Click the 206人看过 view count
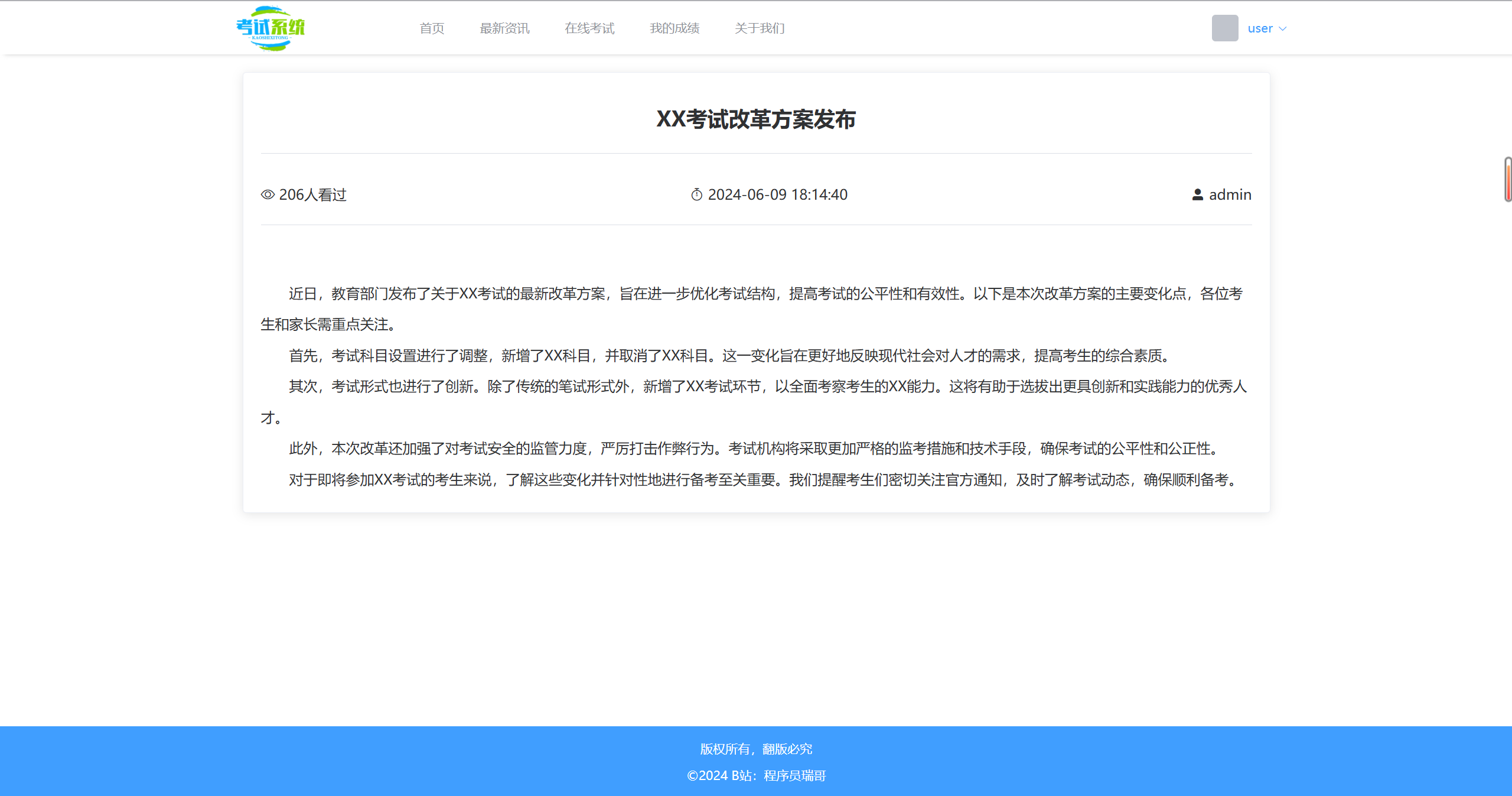Image resolution: width=1512 pixels, height=796 pixels. pos(312,194)
